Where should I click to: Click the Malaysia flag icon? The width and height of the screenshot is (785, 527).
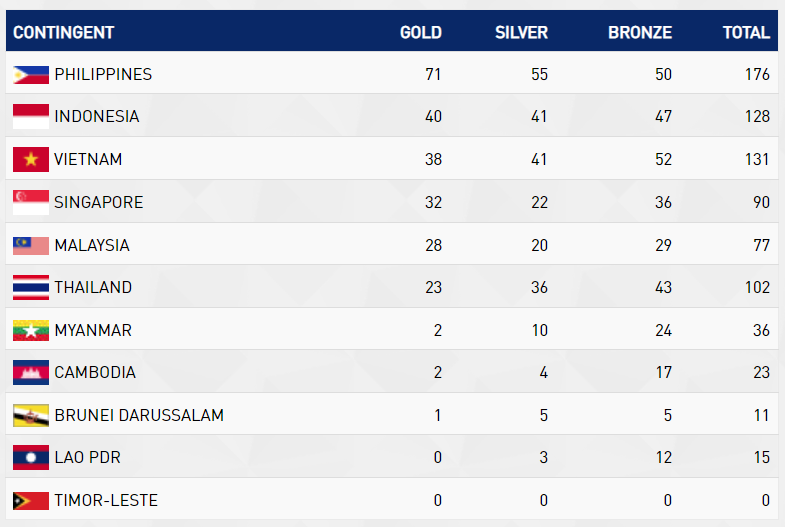point(31,245)
